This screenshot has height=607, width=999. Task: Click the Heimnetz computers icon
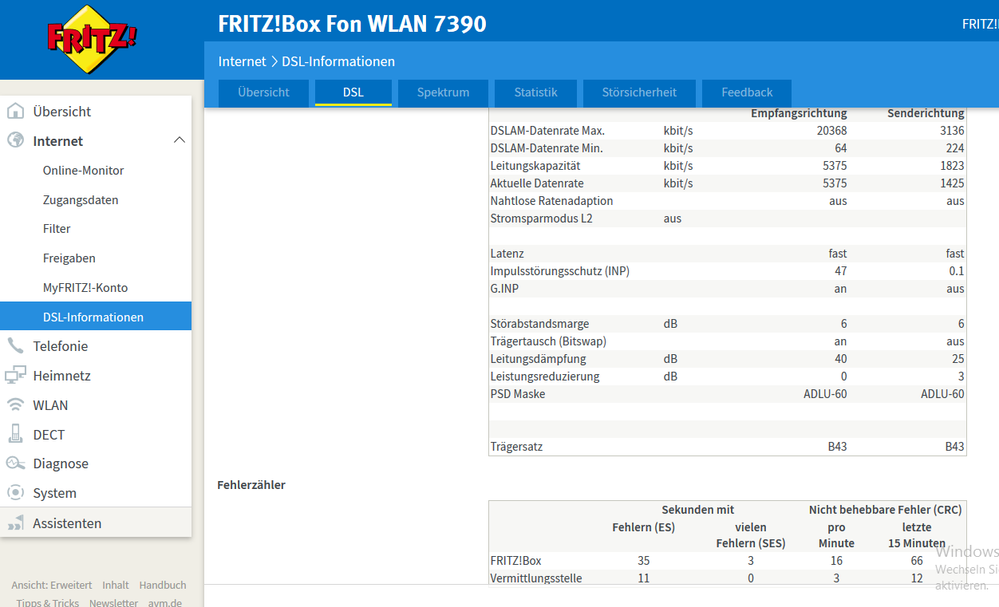[15, 375]
